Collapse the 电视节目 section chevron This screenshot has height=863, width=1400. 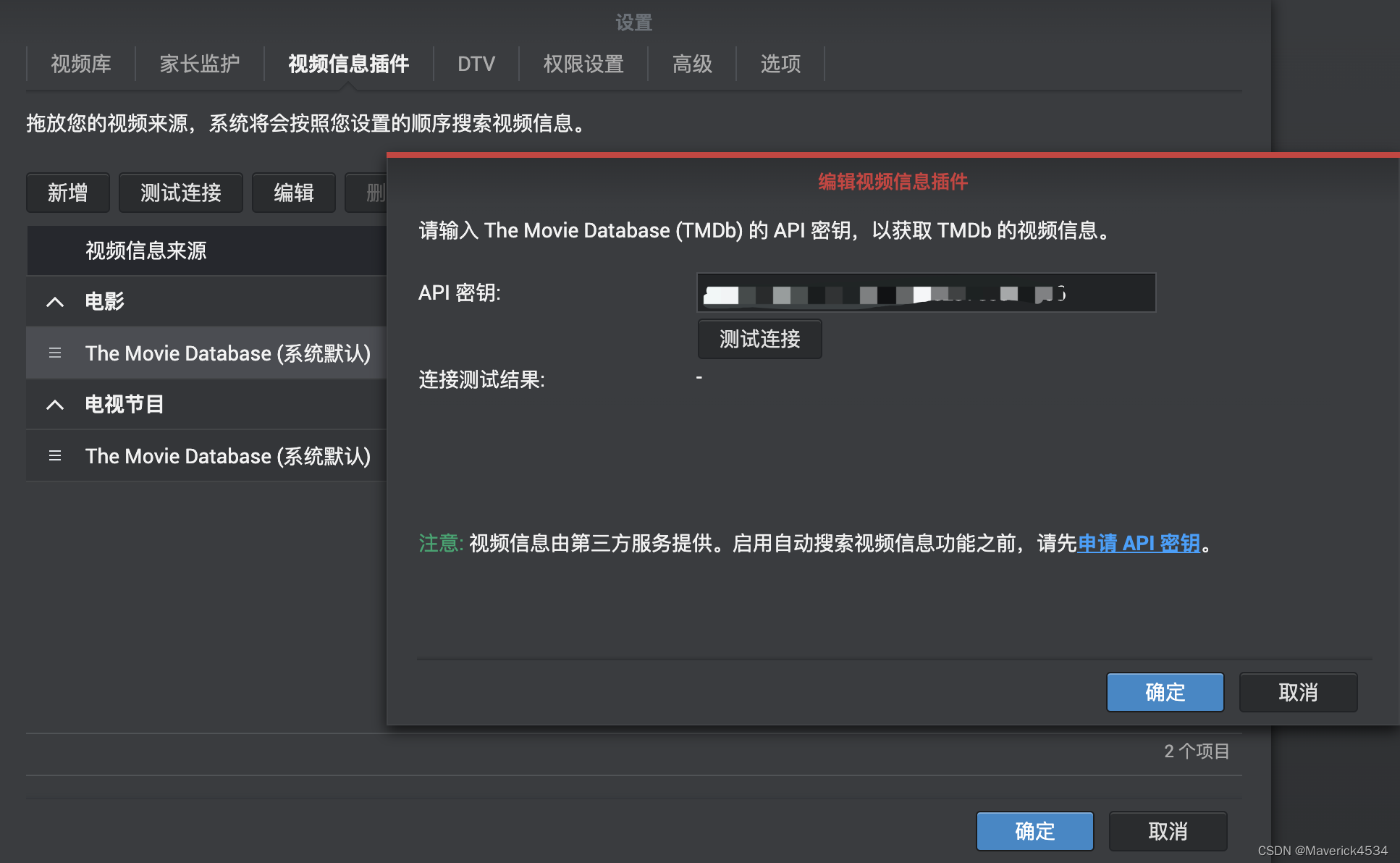pyautogui.click(x=55, y=404)
